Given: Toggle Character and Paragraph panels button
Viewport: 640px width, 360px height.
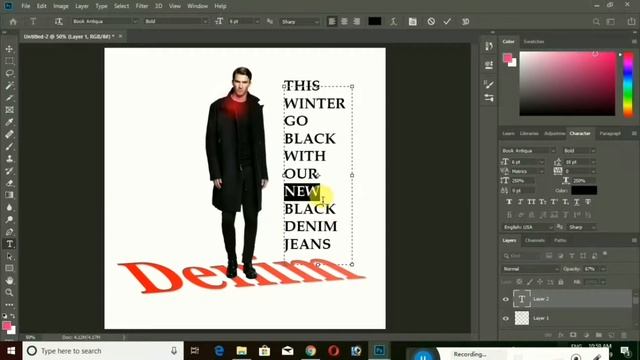Looking at the screenshot, I should (x=413, y=22).
